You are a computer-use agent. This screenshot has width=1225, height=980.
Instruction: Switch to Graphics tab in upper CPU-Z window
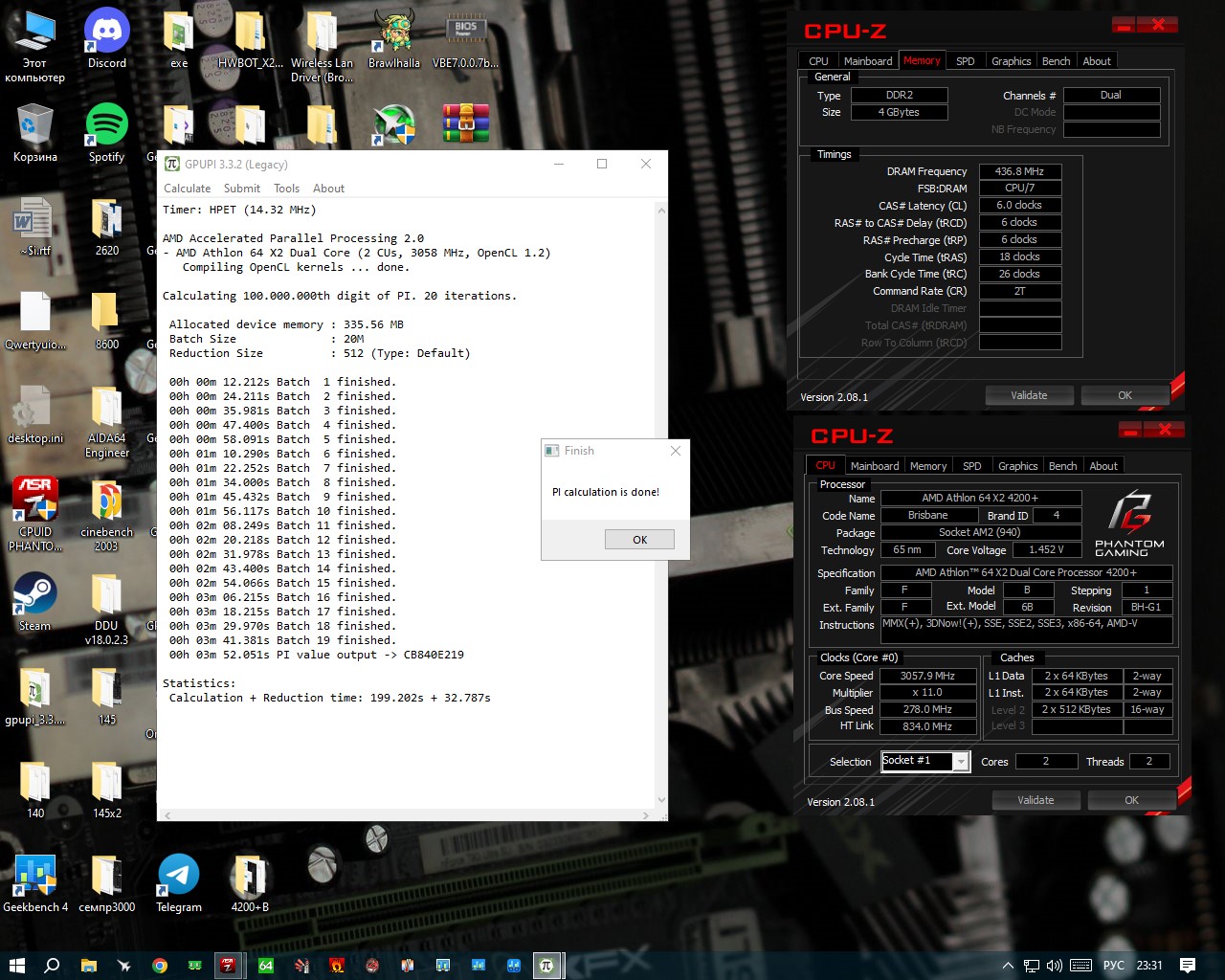pos(1011,61)
